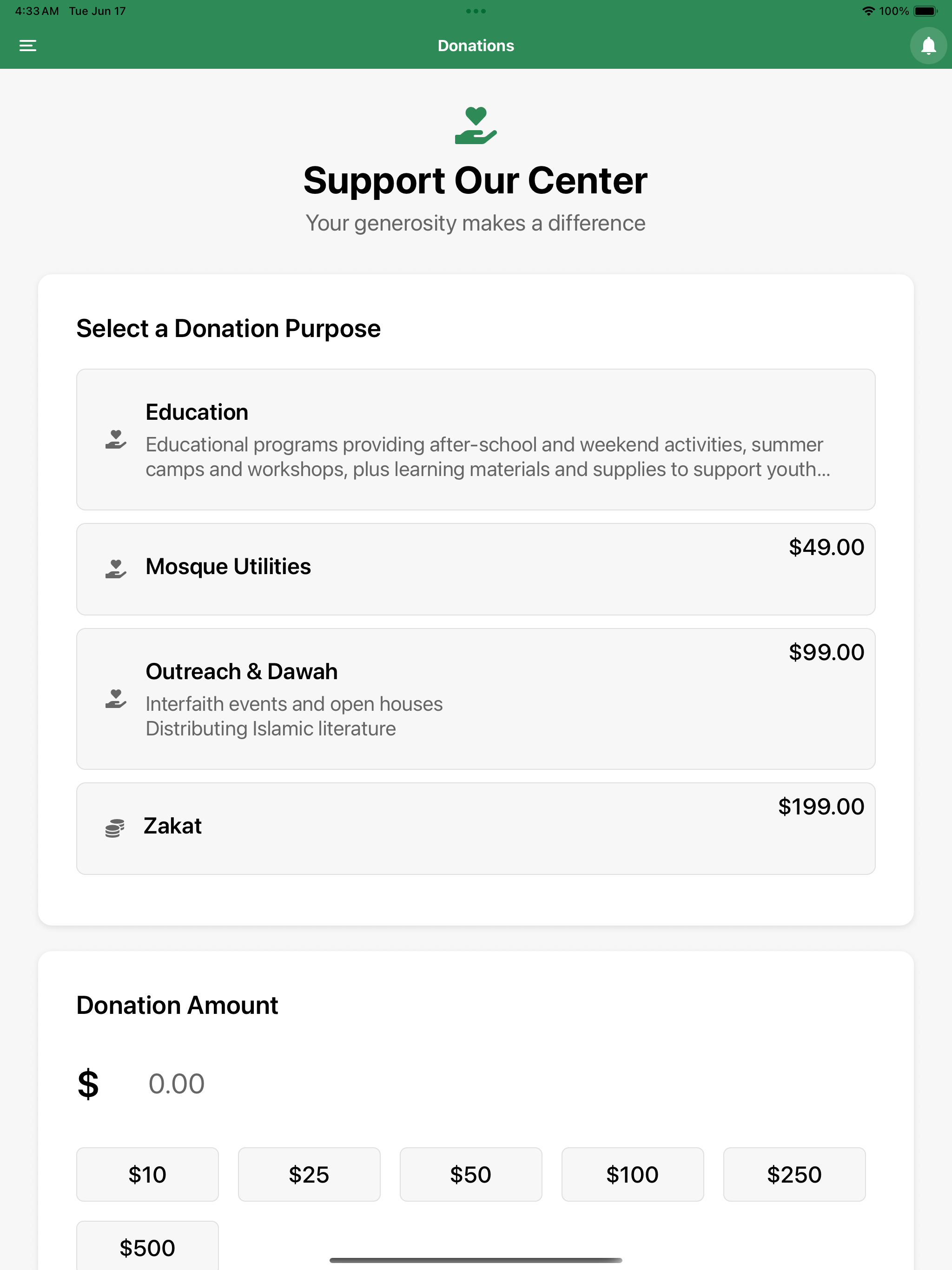The height and width of the screenshot is (1270, 952).
Task: Choose the $100 preset amount
Action: click(633, 1174)
